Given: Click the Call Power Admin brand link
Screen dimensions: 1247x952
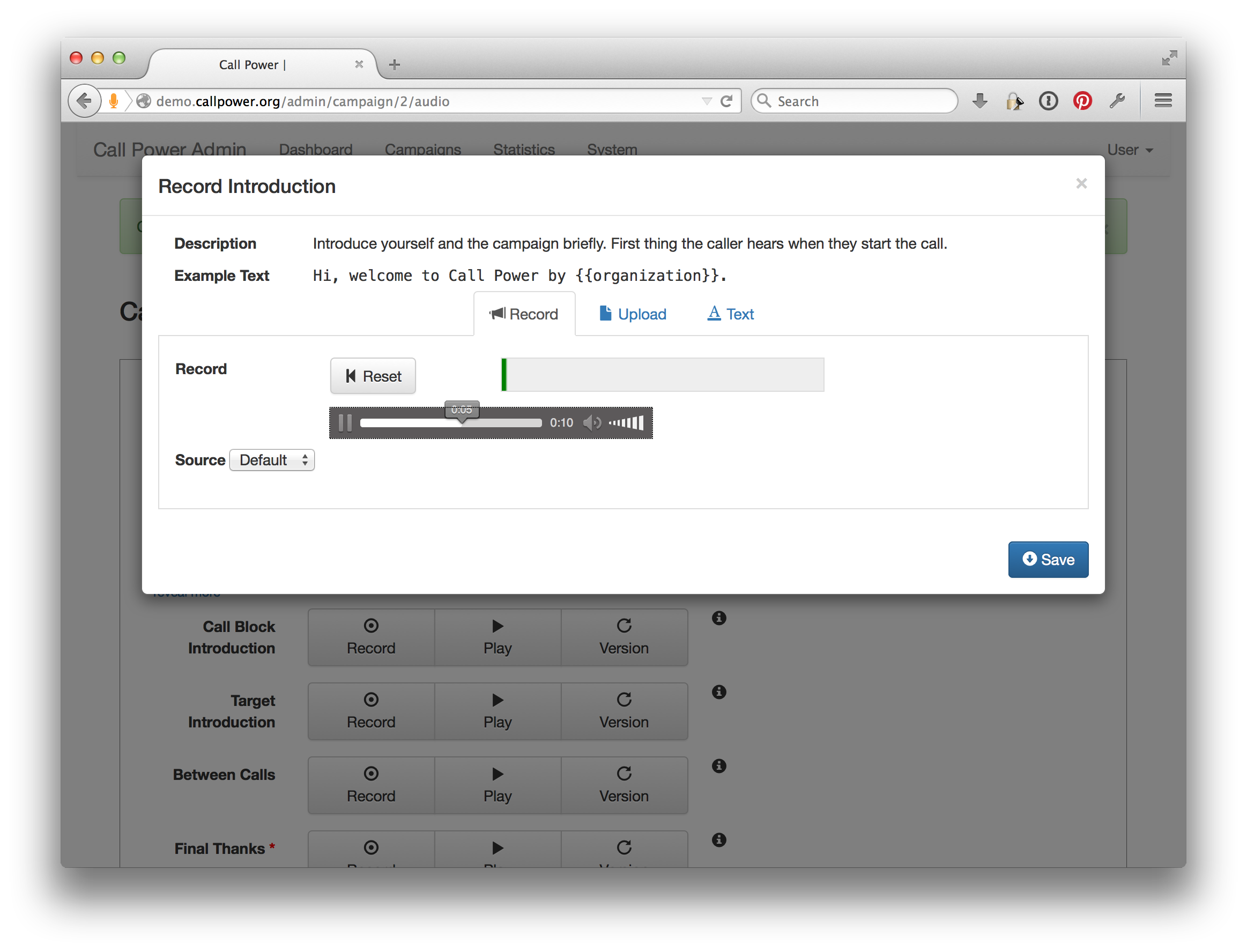Looking at the screenshot, I should pyautogui.click(x=169, y=150).
